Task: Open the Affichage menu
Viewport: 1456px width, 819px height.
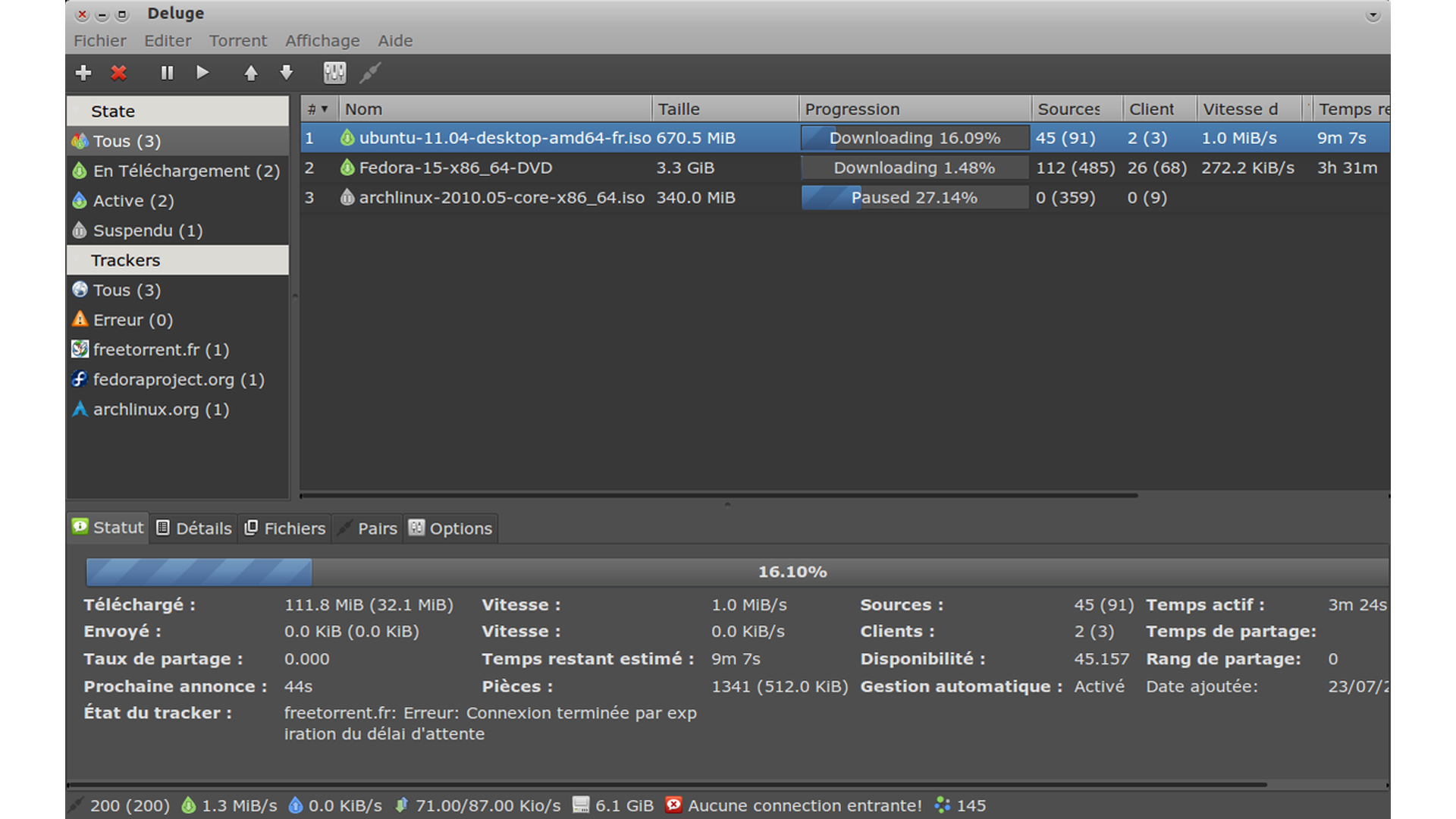Action: [323, 41]
